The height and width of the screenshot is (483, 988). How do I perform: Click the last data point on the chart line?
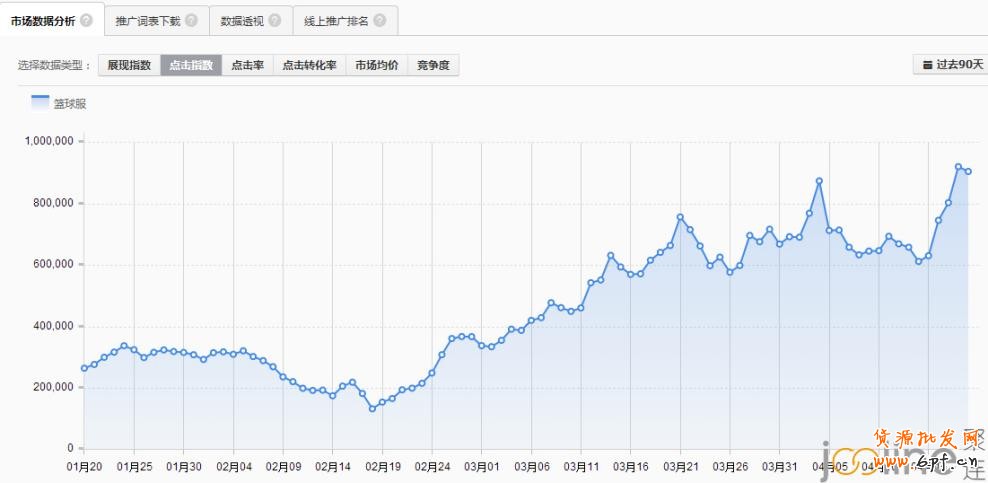[x=968, y=171]
